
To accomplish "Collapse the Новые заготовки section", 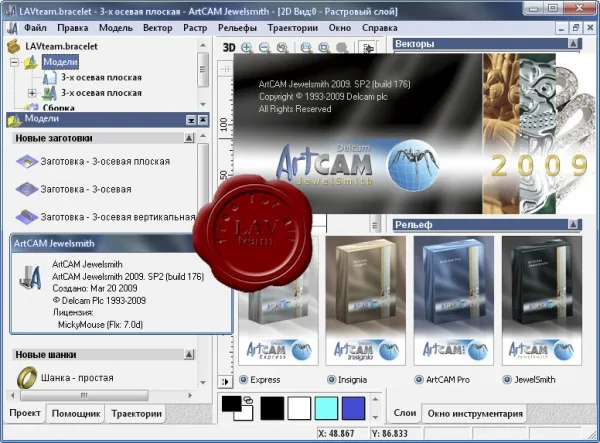I will (189, 138).
